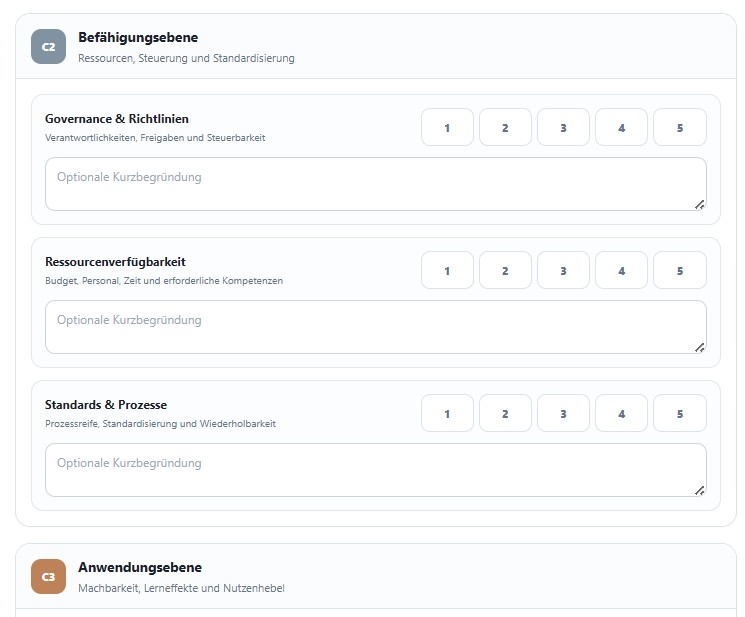Click resize handle of Governance textarea
Screen dimensions: 745x617
(699, 205)
